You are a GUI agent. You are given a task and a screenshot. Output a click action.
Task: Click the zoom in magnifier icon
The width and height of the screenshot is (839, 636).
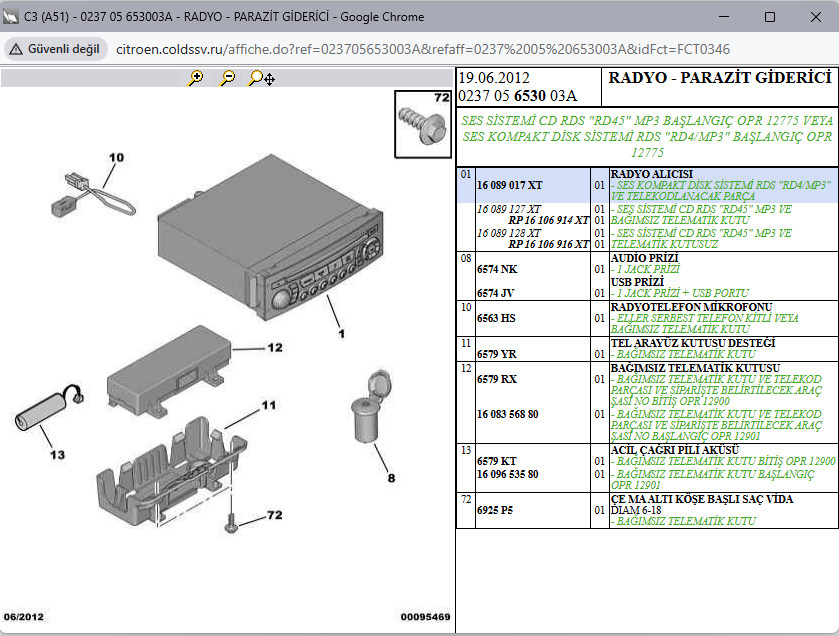[196, 78]
